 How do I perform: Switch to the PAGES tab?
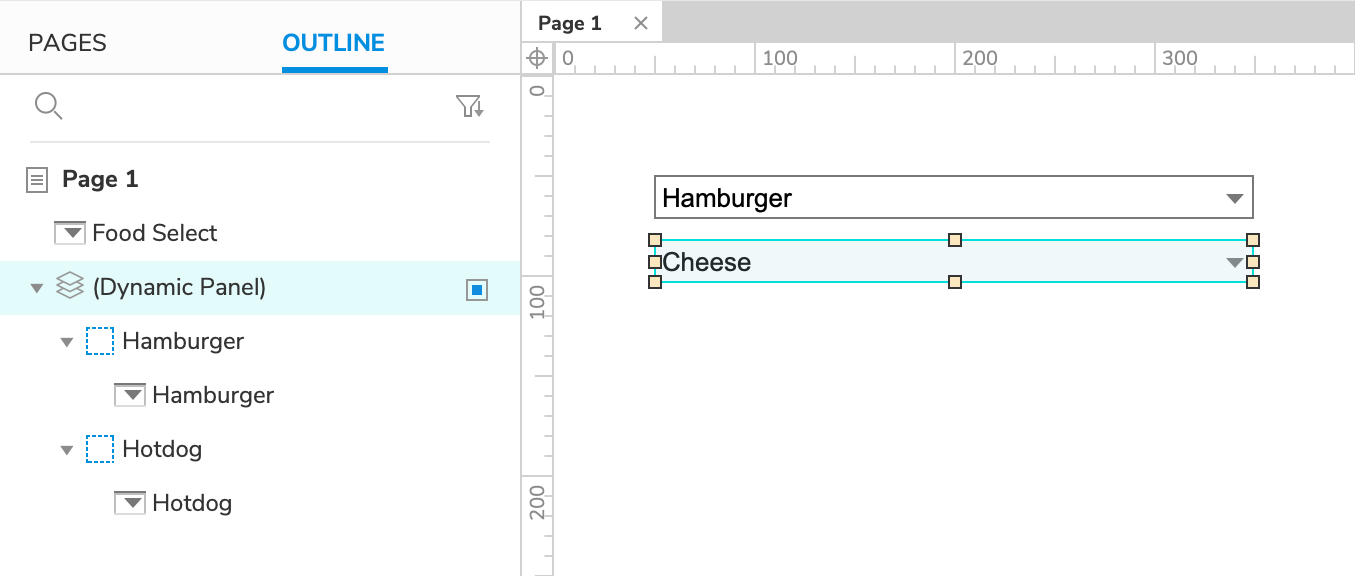coord(67,43)
